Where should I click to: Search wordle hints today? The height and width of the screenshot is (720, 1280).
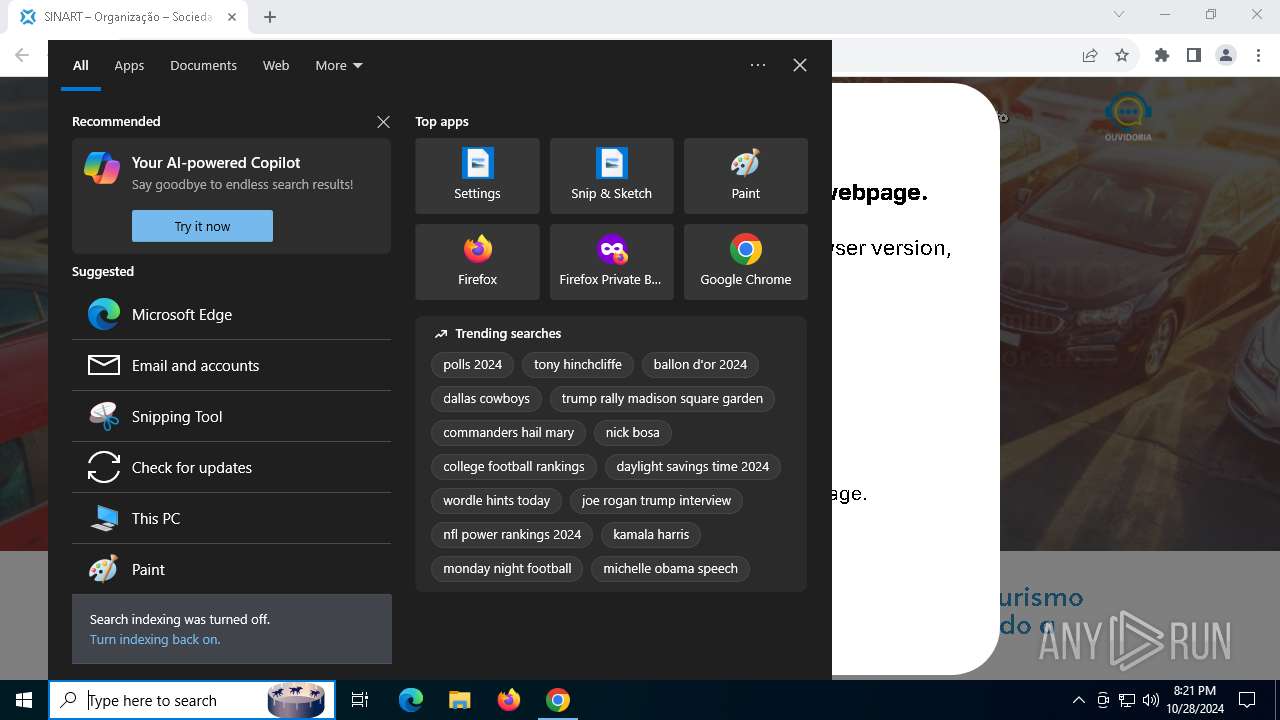coord(496,501)
